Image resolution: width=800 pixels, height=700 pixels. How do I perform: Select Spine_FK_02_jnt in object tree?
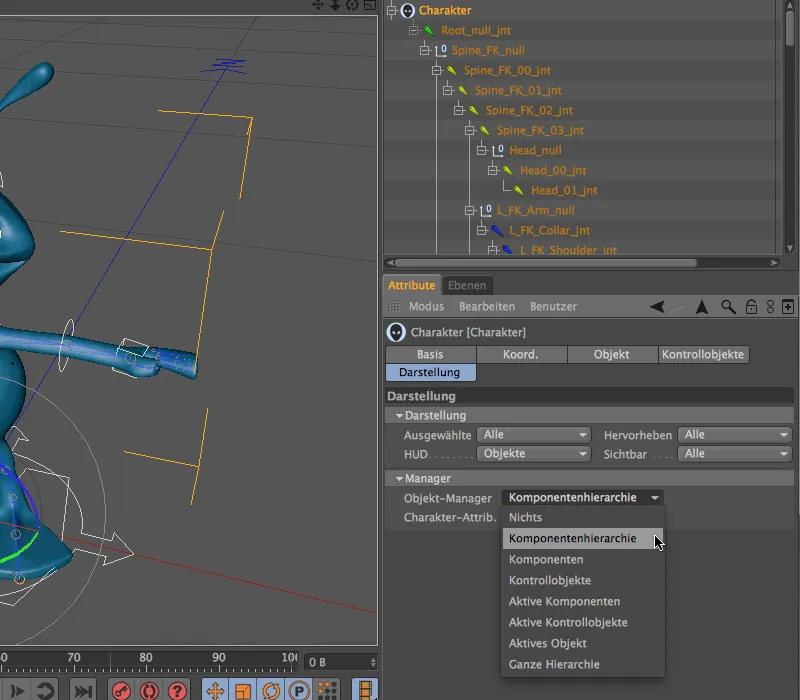coord(529,110)
